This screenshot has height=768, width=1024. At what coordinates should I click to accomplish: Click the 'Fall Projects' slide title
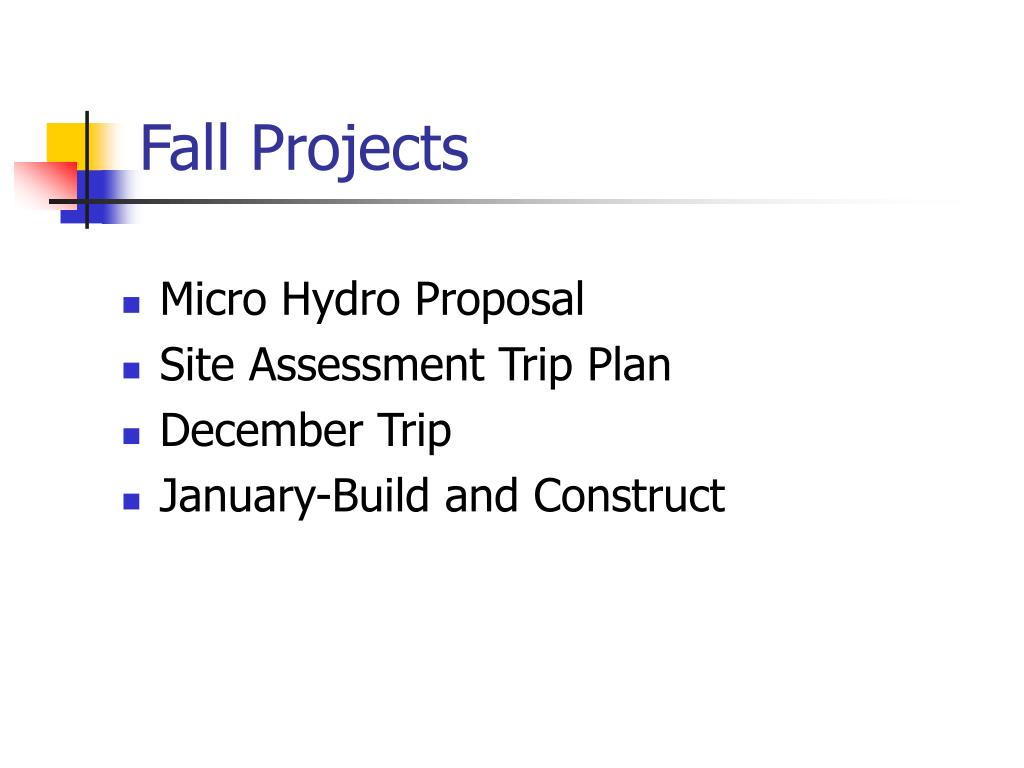(304, 150)
